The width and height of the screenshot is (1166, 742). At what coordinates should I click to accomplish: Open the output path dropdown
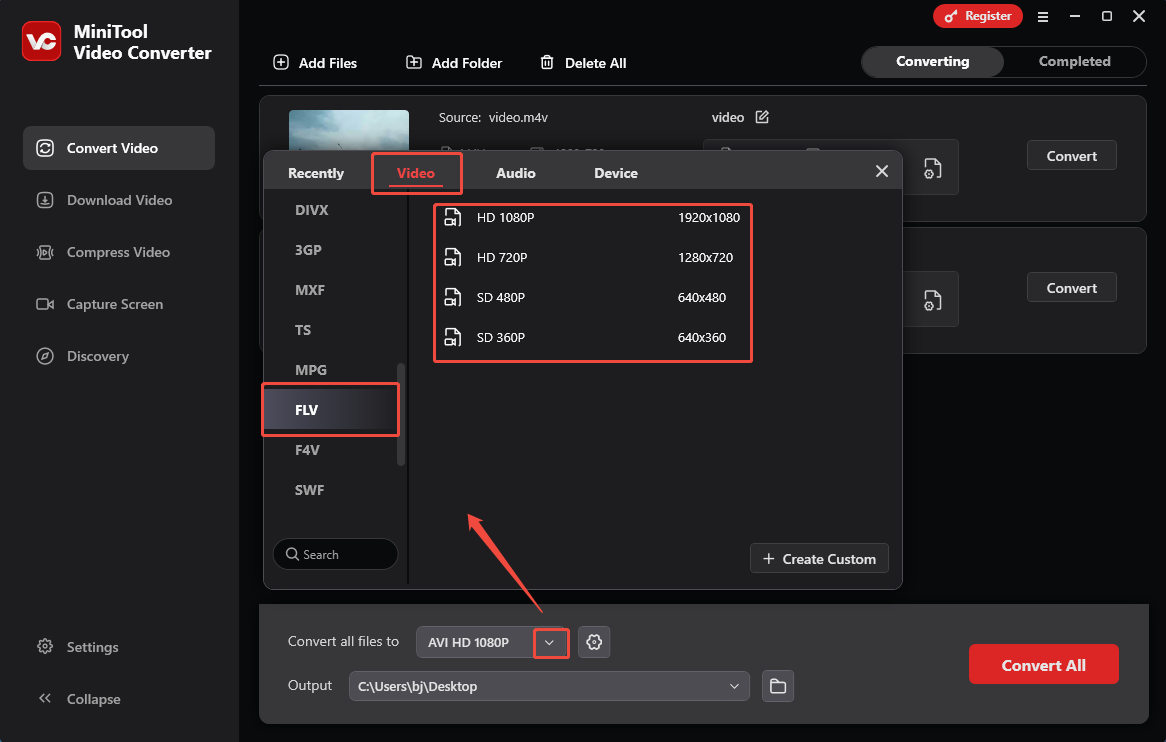pos(734,686)
